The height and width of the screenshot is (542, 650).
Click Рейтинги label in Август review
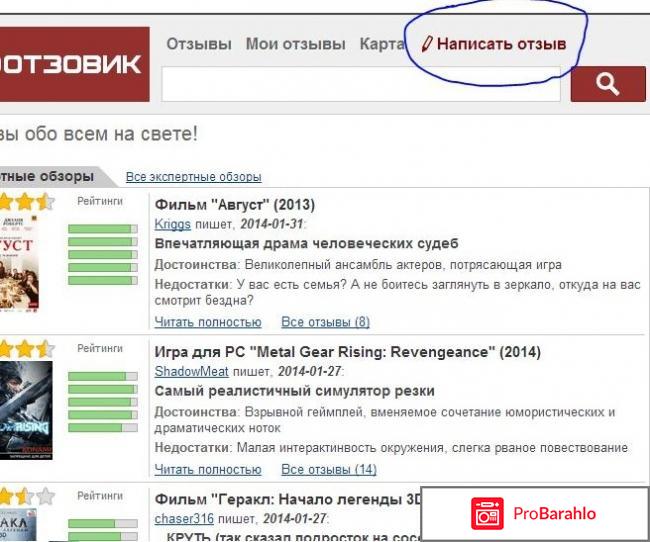click(100, 202)
